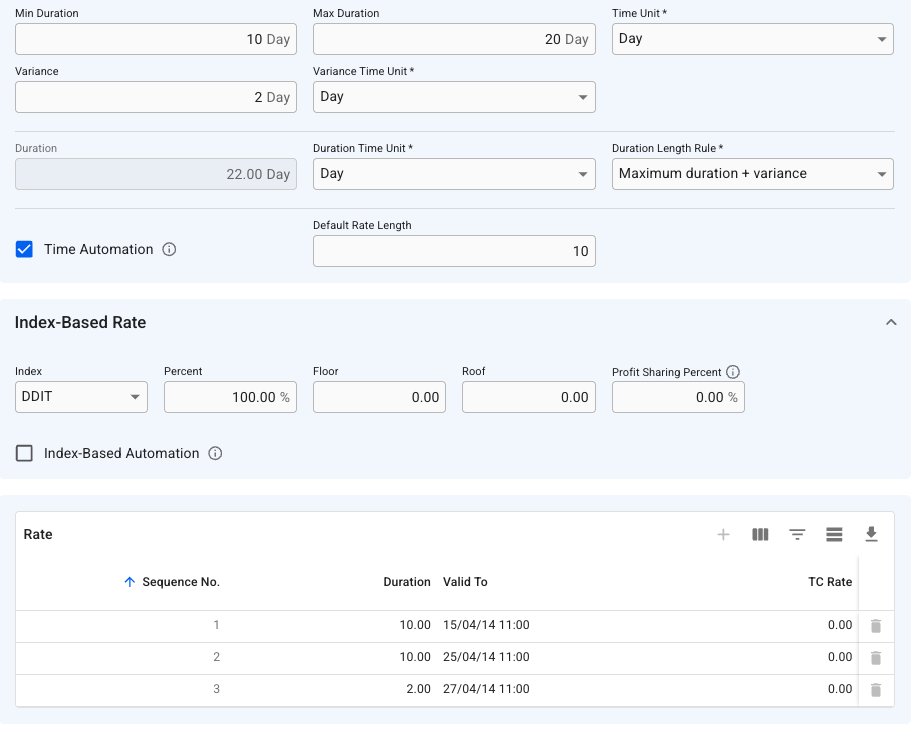Click the add rate row plus icon
Viewport: 918px width, 731px height.
tap(723, 535)
